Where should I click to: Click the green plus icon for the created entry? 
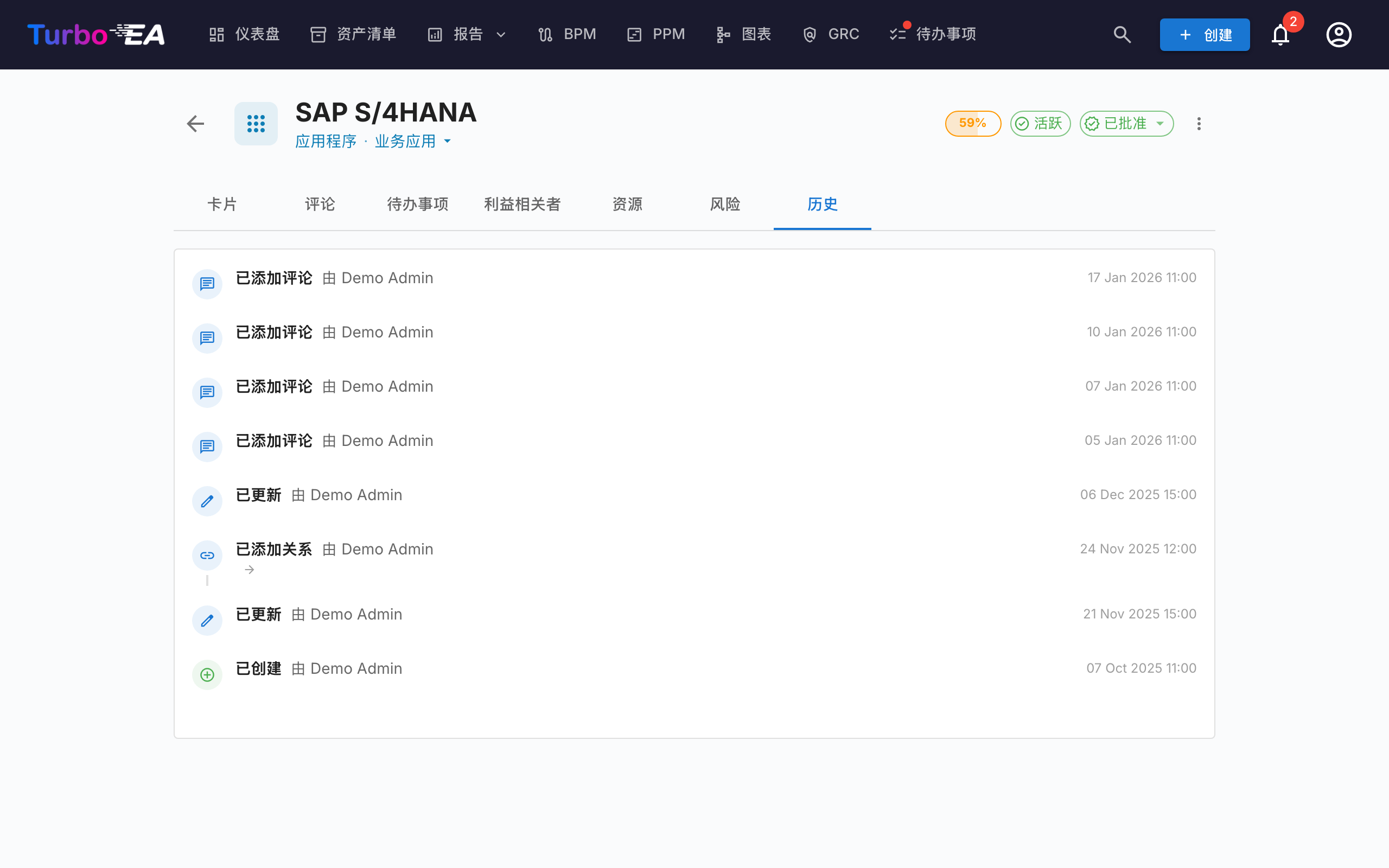207,674
